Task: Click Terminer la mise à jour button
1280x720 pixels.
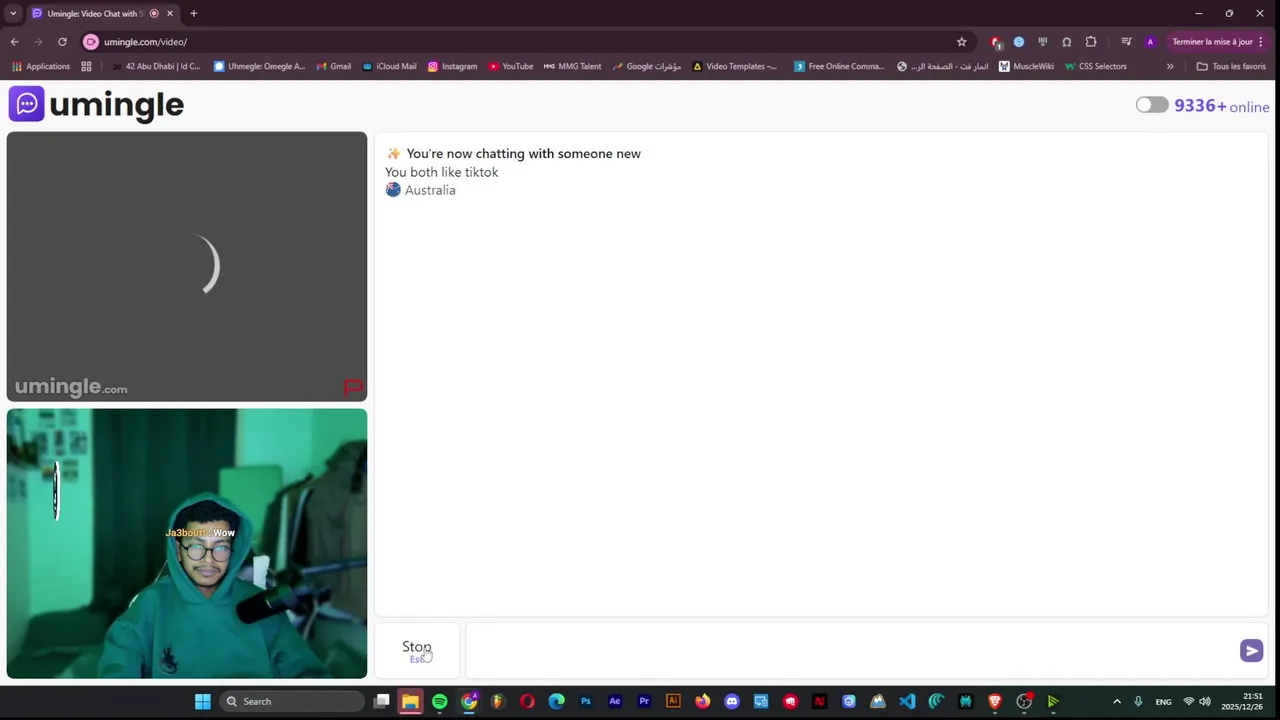Action: [1212, 42]
